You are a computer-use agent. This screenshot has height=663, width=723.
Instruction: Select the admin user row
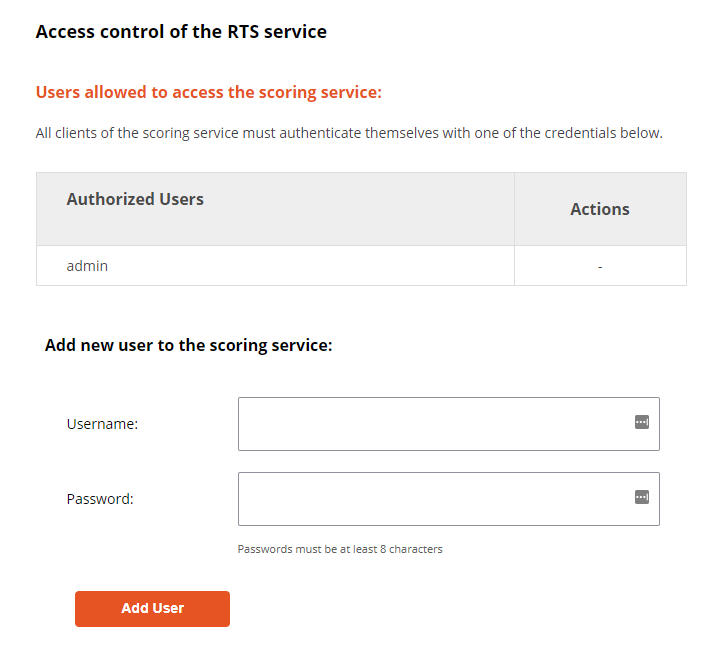[x=361, y=266]
